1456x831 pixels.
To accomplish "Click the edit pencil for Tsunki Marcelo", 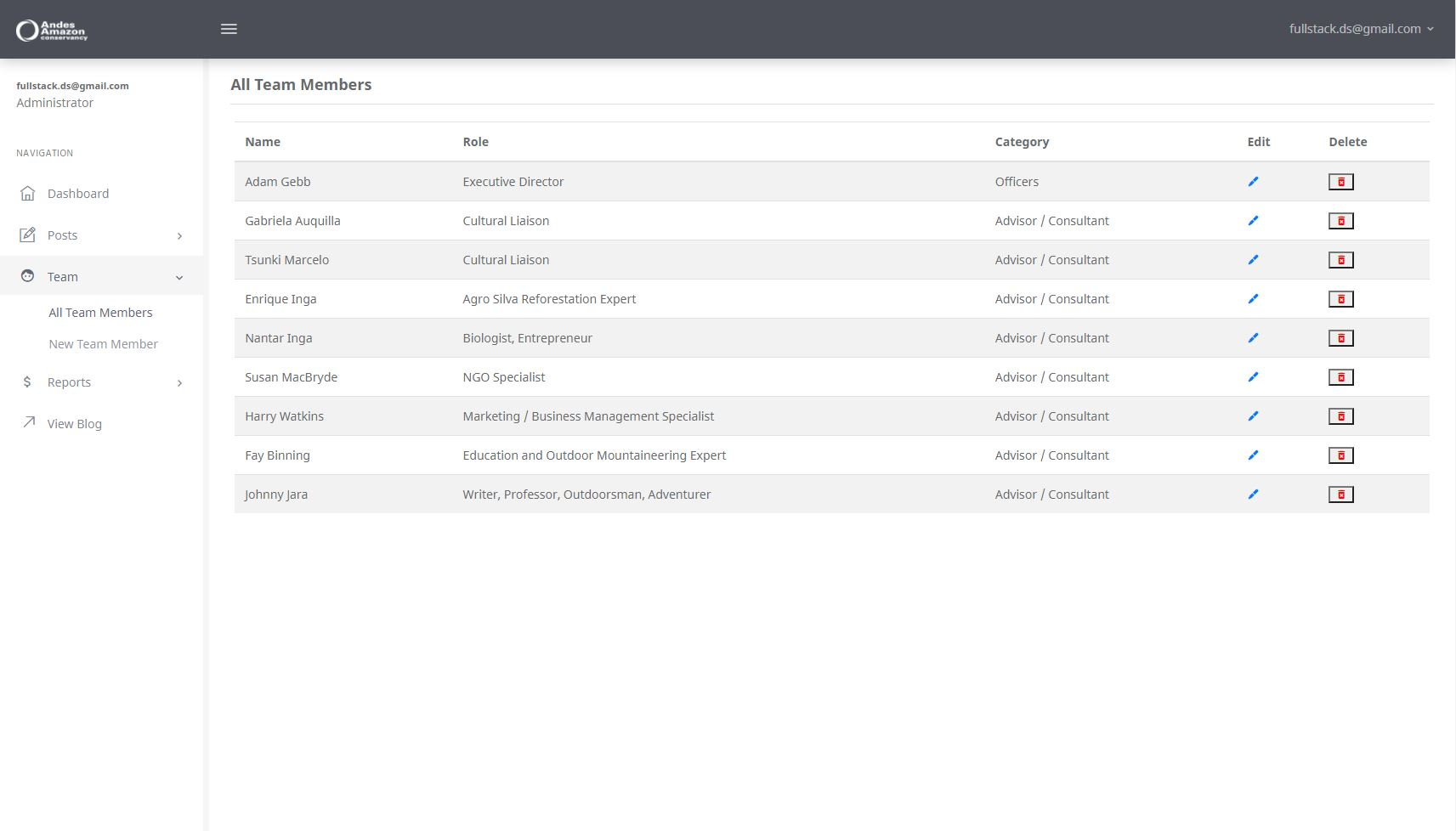I will click(x=1253, y=260).
